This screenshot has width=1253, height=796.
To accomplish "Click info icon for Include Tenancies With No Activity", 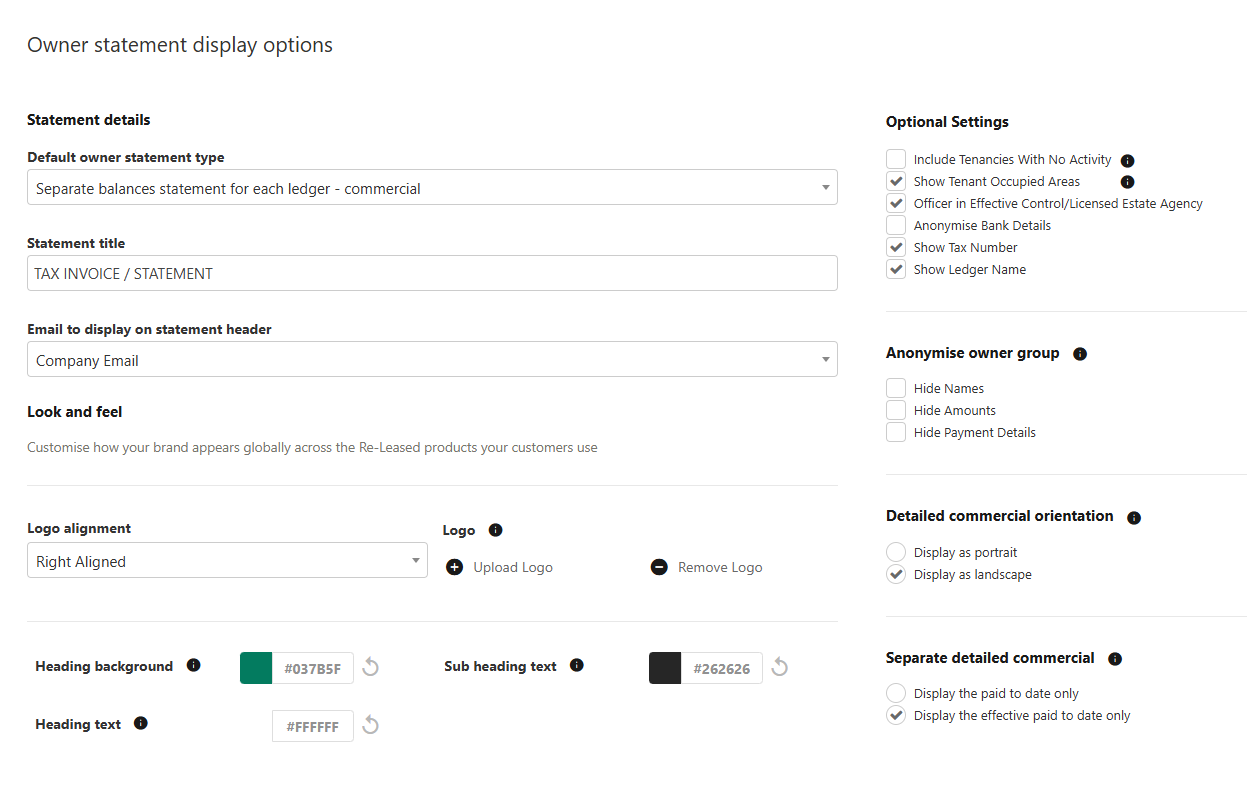I will [x=1127, y=160].
